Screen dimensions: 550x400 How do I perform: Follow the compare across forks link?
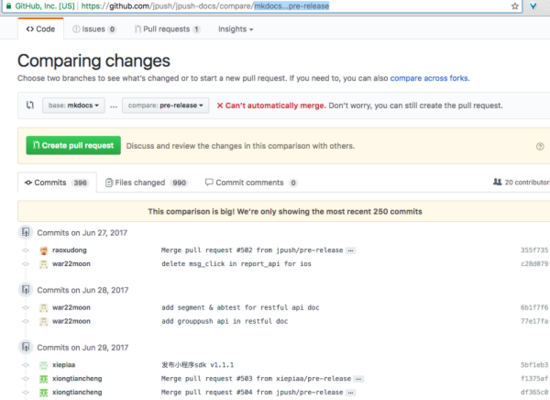click(x=429, y=78)
